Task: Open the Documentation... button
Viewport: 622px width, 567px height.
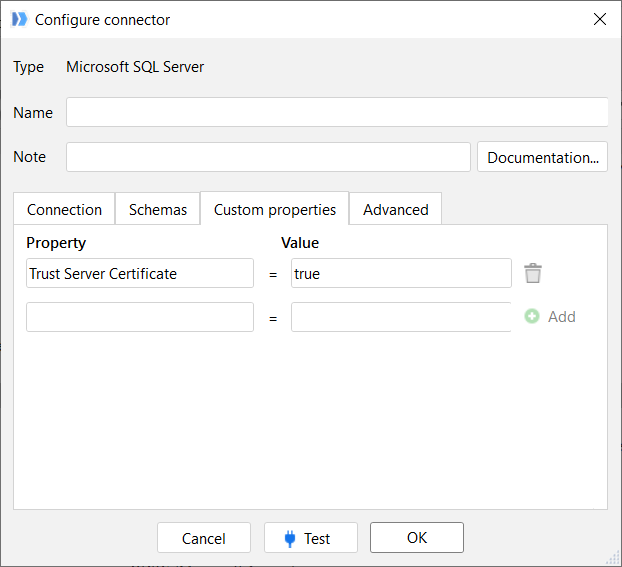Action: [x=542, y=157]
